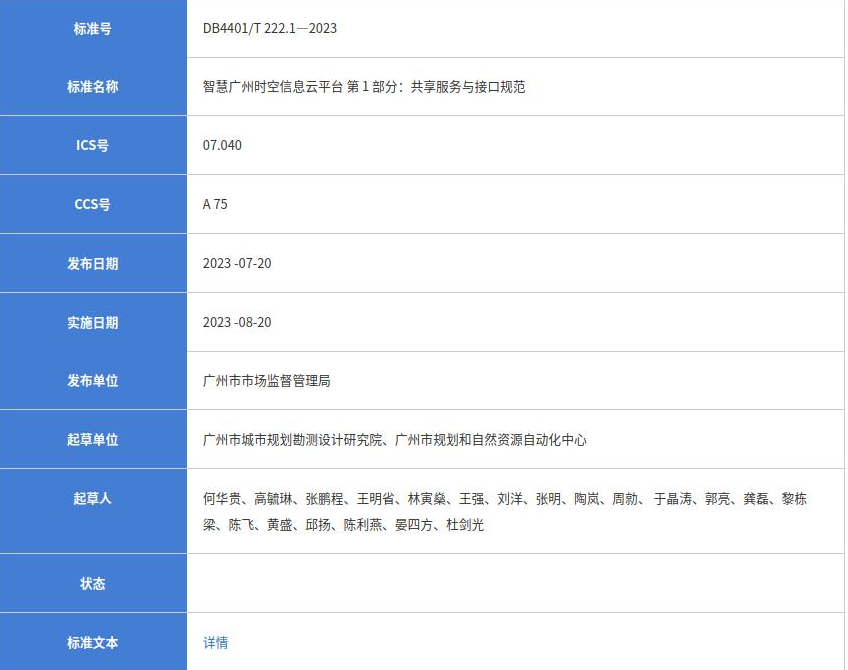Click the 状态 header cell
Screen dimensions: 848x670
(93, 583)
